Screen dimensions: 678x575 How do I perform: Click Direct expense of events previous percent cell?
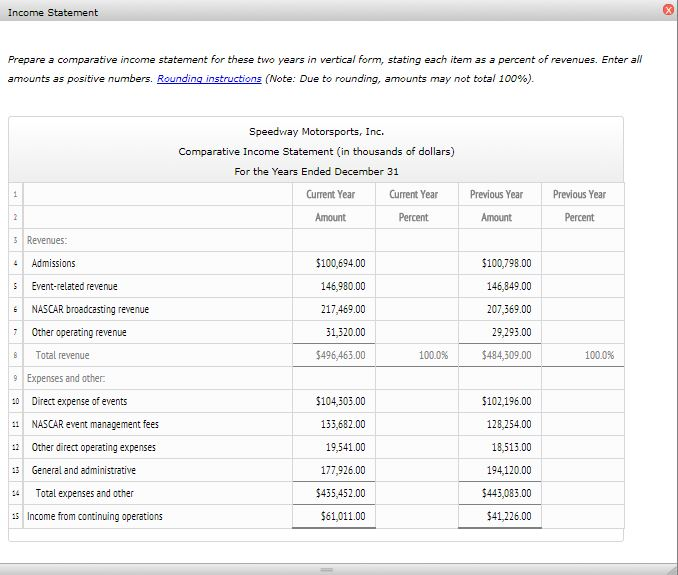coord(582,401)
